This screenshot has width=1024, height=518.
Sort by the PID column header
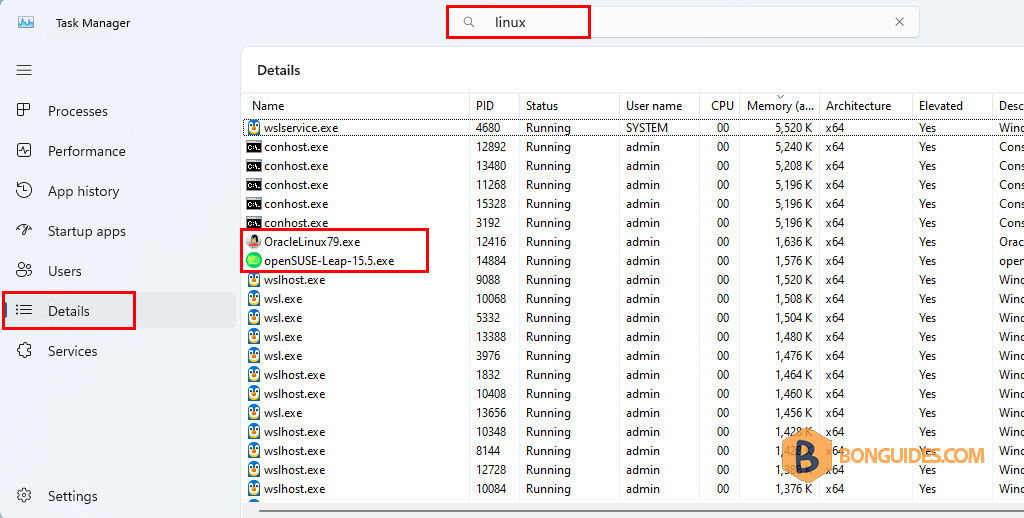494,106
